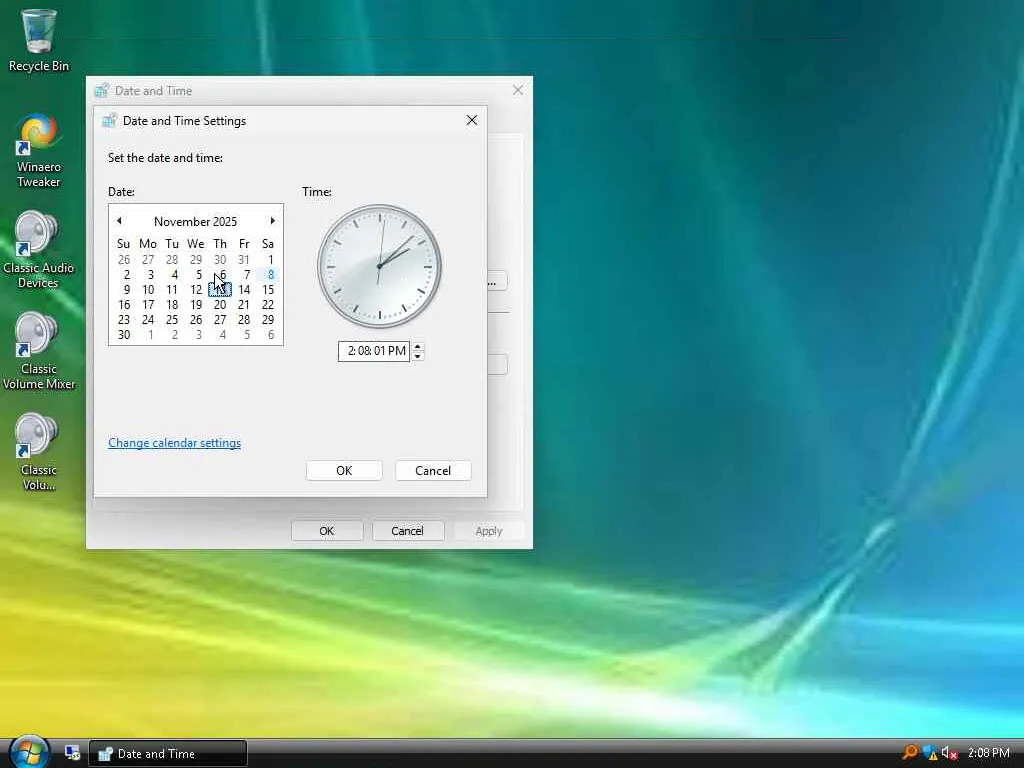Image resolution: width=1024 pixels, height=768 pixels.
Task: Select the truncated Classic Volu... desktop shortcut
Action: pos(39,453)
